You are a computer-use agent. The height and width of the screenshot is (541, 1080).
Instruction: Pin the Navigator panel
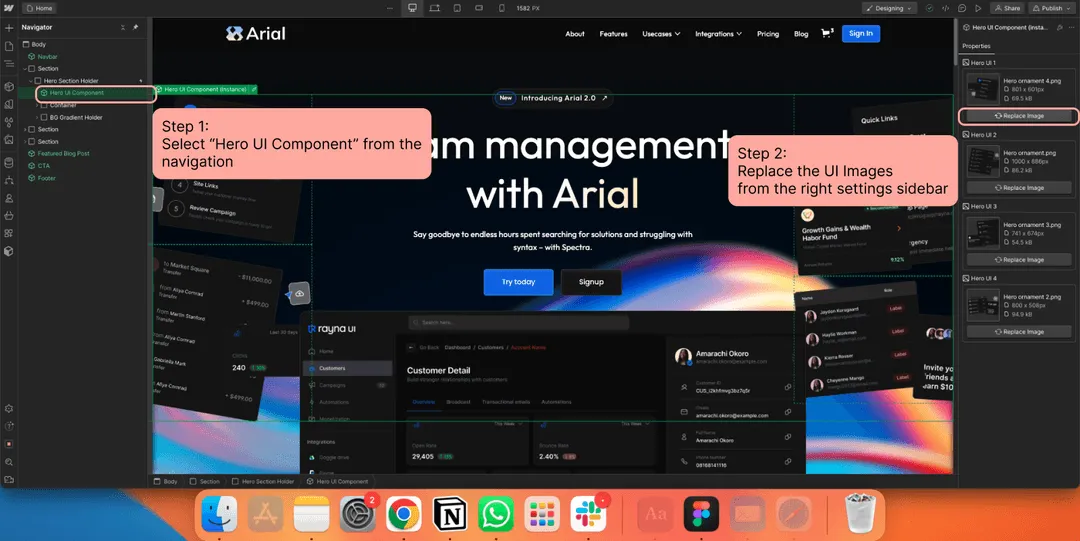click(x=136, y=28)
